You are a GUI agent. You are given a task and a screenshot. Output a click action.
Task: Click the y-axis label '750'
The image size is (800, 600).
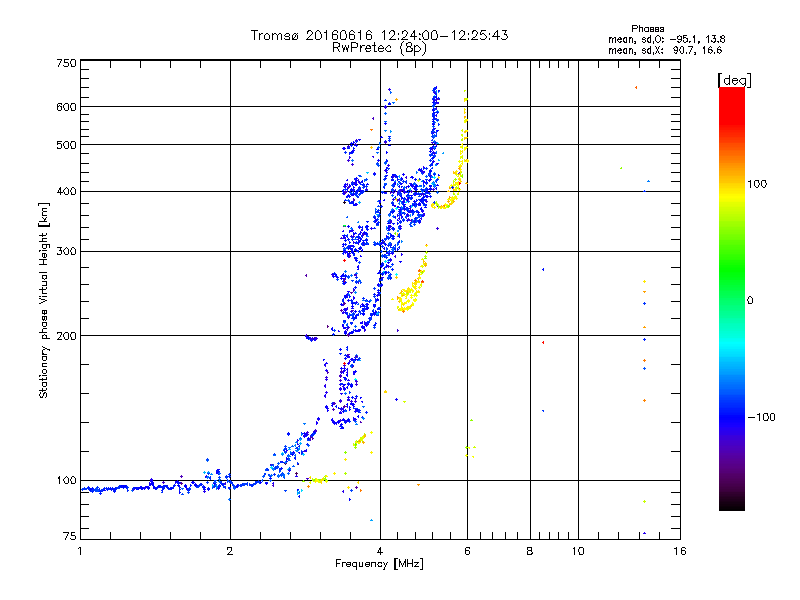pyautogui.click(x=66, y=63)
